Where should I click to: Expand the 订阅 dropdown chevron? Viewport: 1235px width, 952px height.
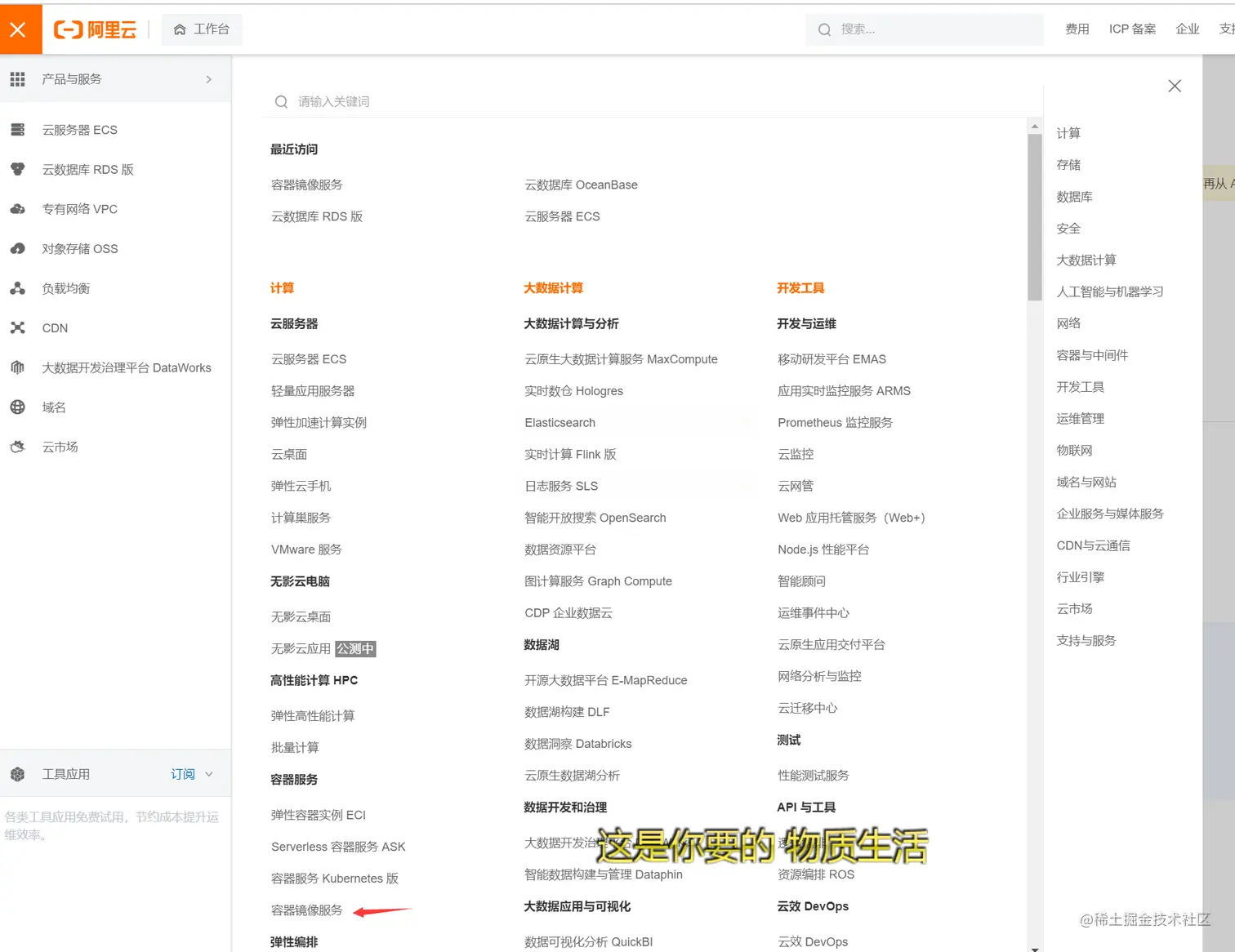[209, 774]
